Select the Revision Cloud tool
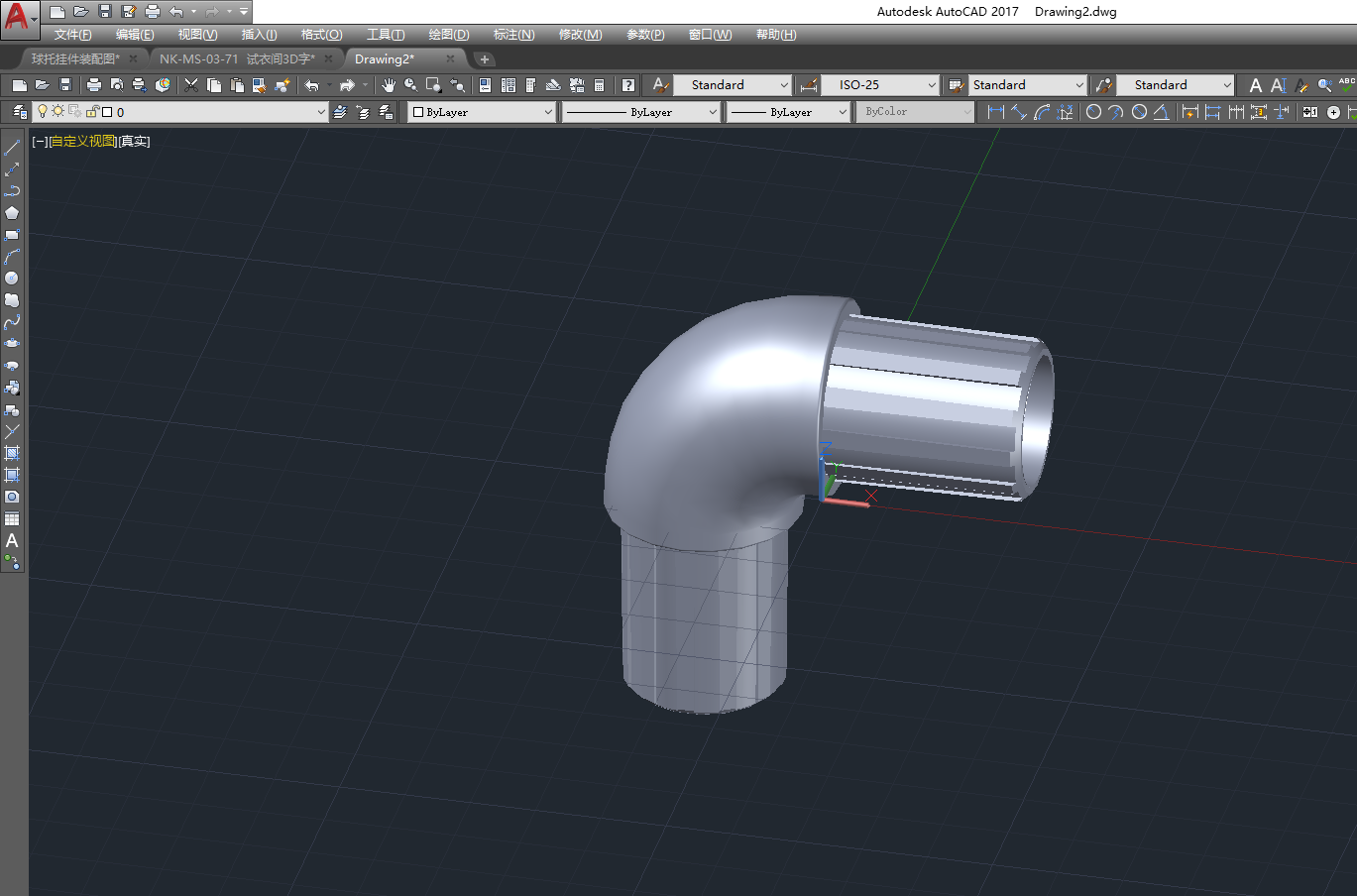 (x=12, y=300)
